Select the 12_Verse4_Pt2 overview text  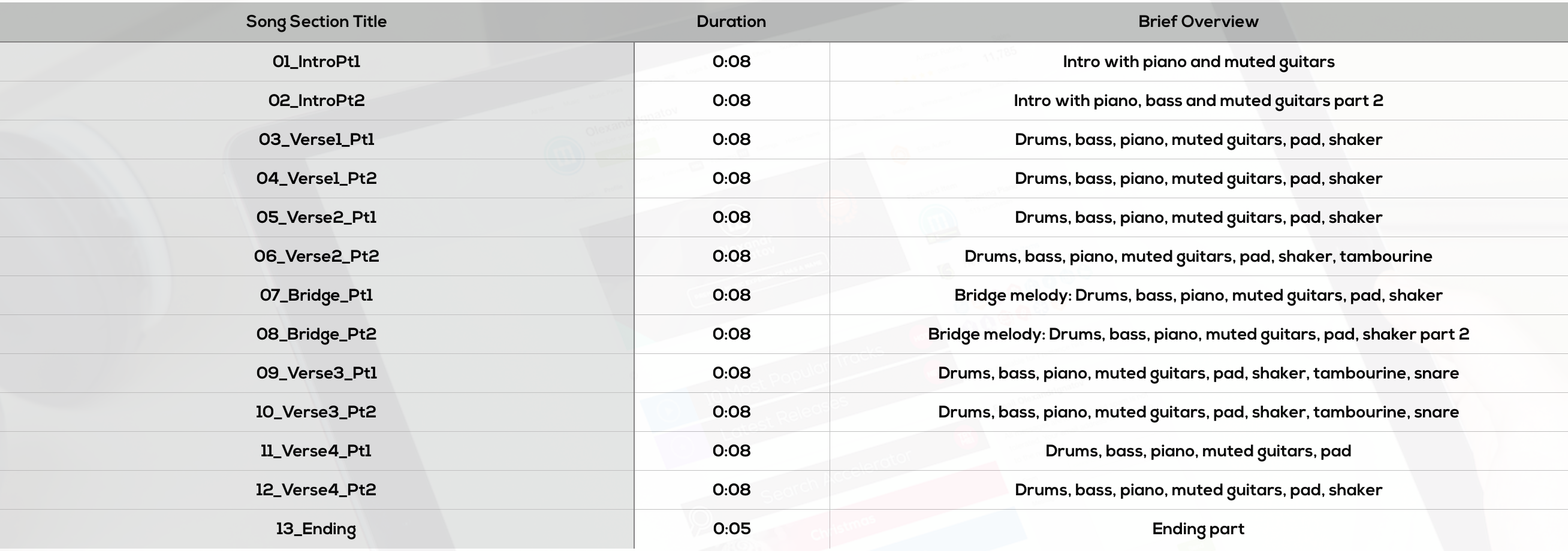point(1198,490)
